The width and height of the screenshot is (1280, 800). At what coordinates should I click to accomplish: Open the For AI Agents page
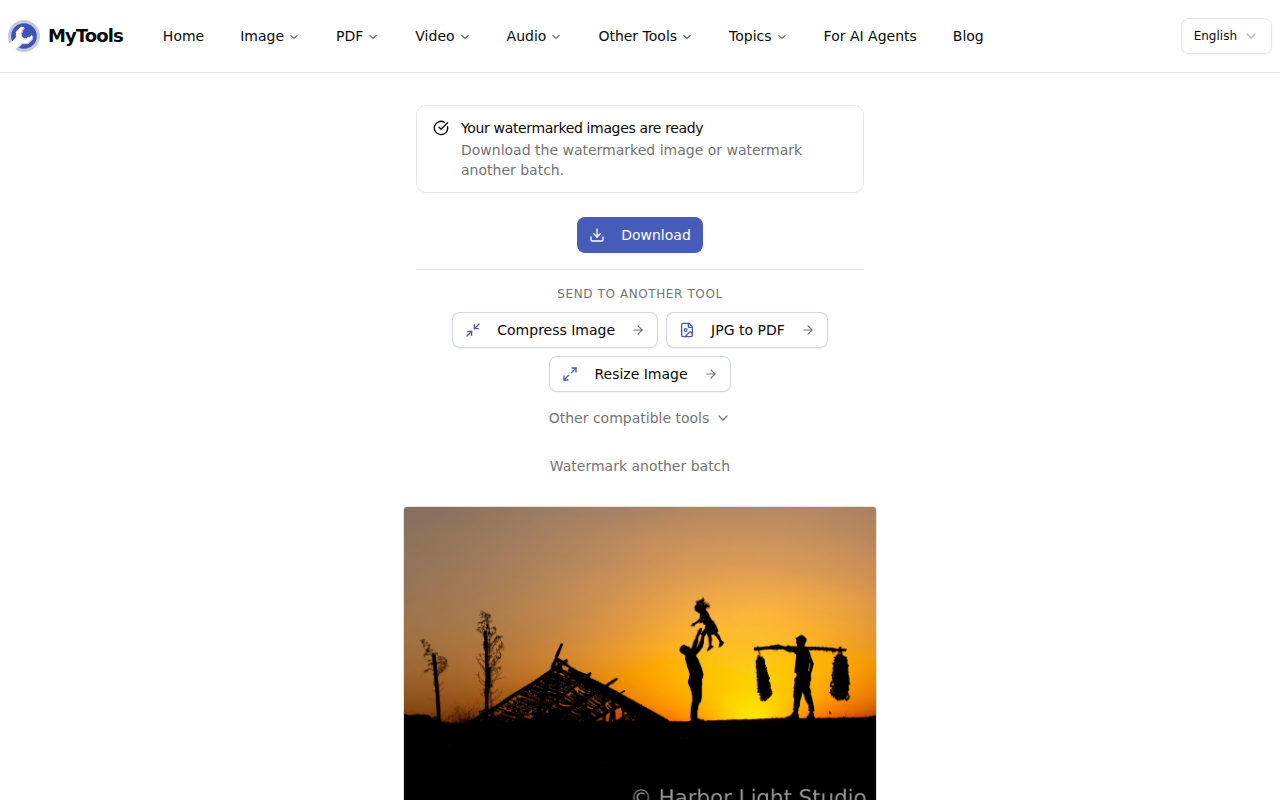[870, 36]
